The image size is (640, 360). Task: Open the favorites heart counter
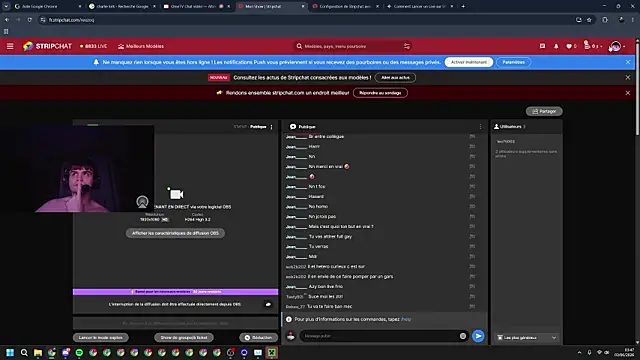(571, 46)
